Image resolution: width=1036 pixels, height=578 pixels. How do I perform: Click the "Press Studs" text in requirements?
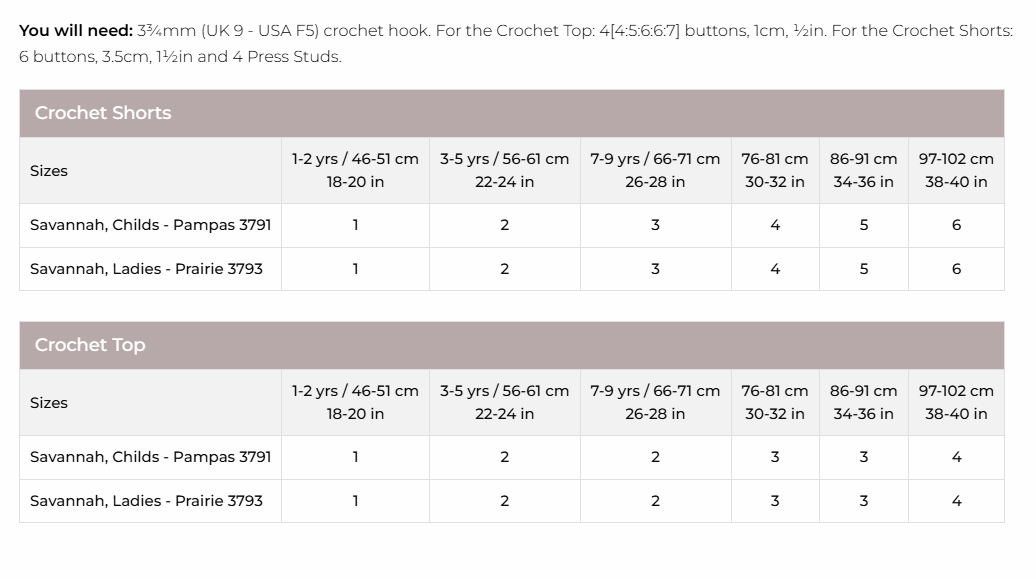coord(295,57)
